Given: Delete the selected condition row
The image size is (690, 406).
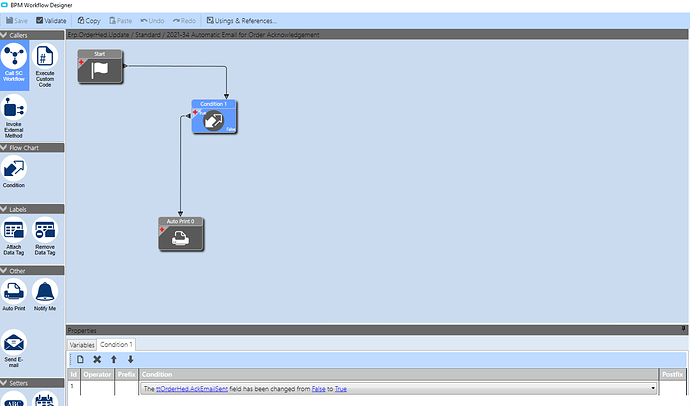Looking at the screenshot, I should (x=97, y=359).
